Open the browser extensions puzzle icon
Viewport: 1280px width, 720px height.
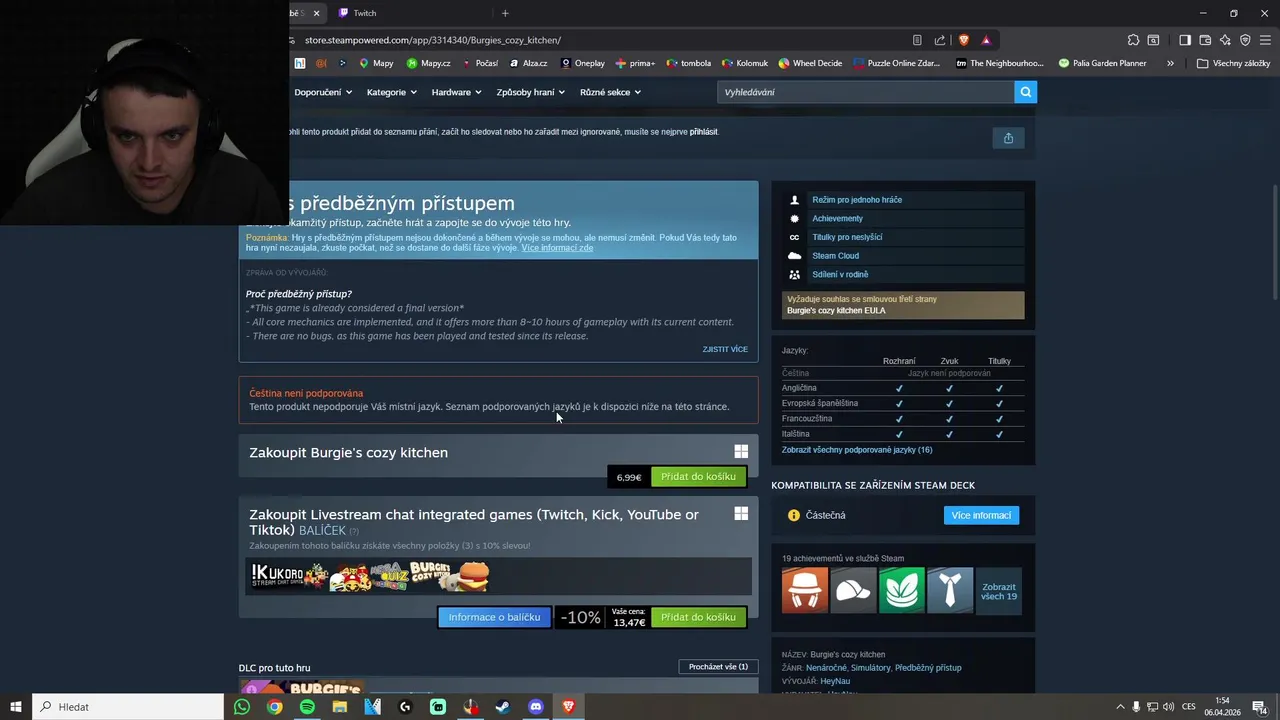pos(1133,40)
